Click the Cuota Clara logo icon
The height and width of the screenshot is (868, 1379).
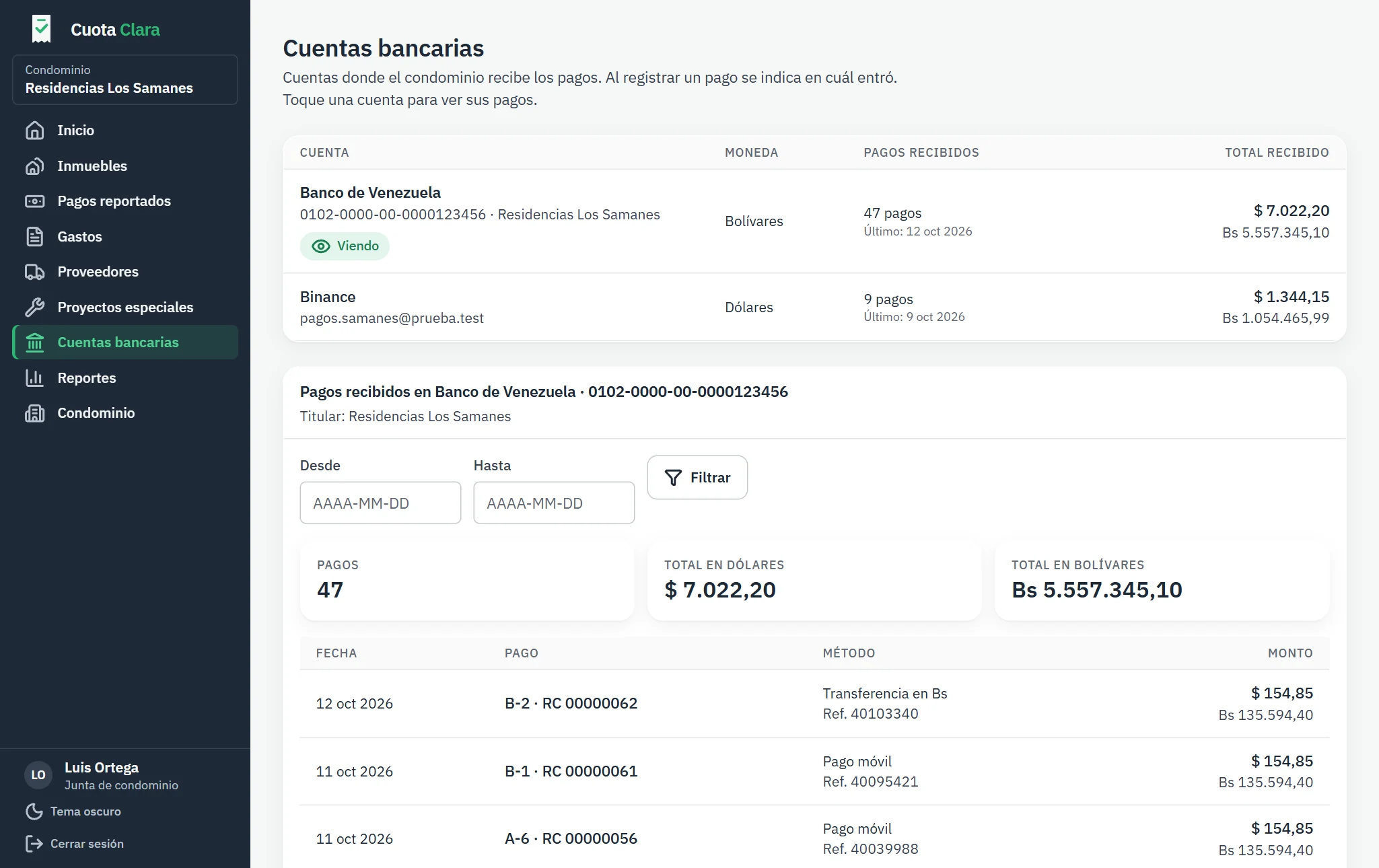point(41,29)
